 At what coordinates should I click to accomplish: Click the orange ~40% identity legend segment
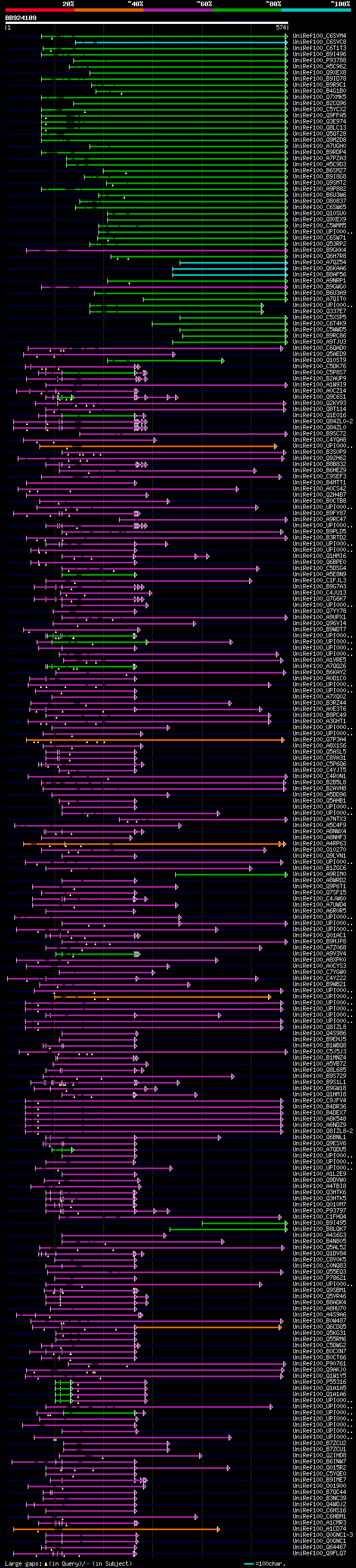(x=109, y=10)
